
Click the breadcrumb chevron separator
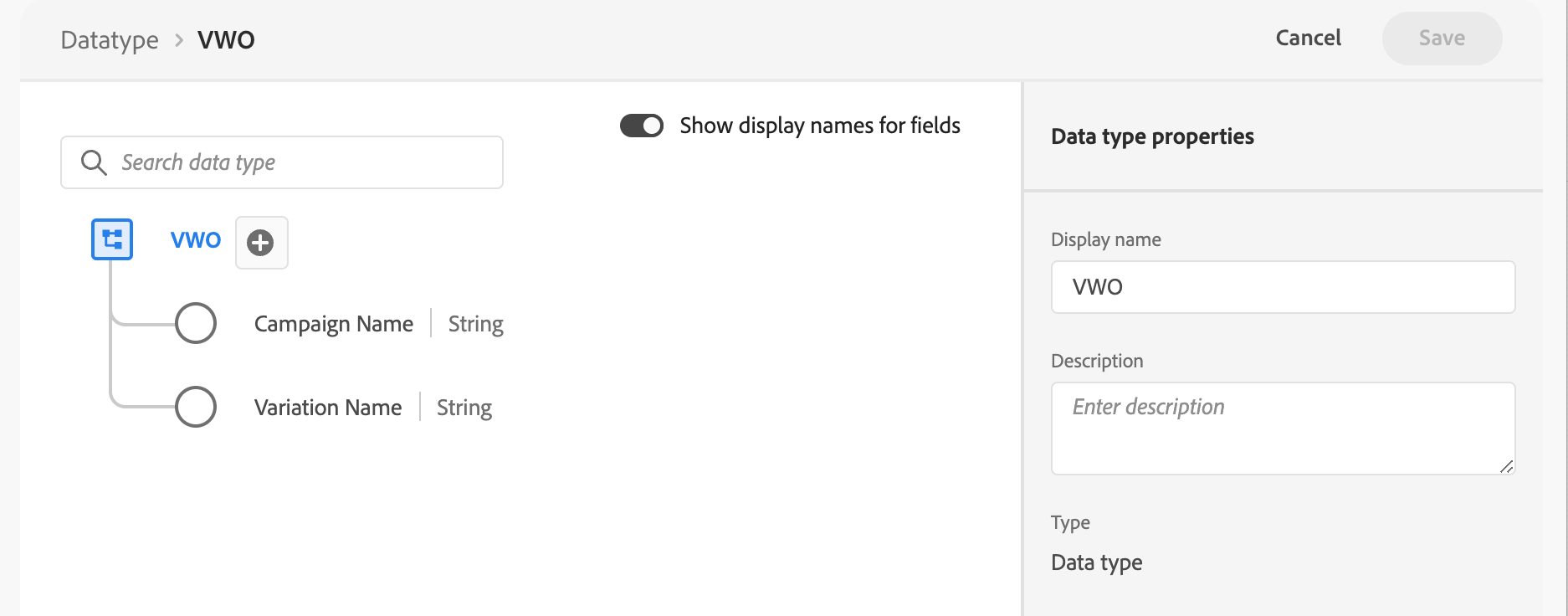[178, 39]
